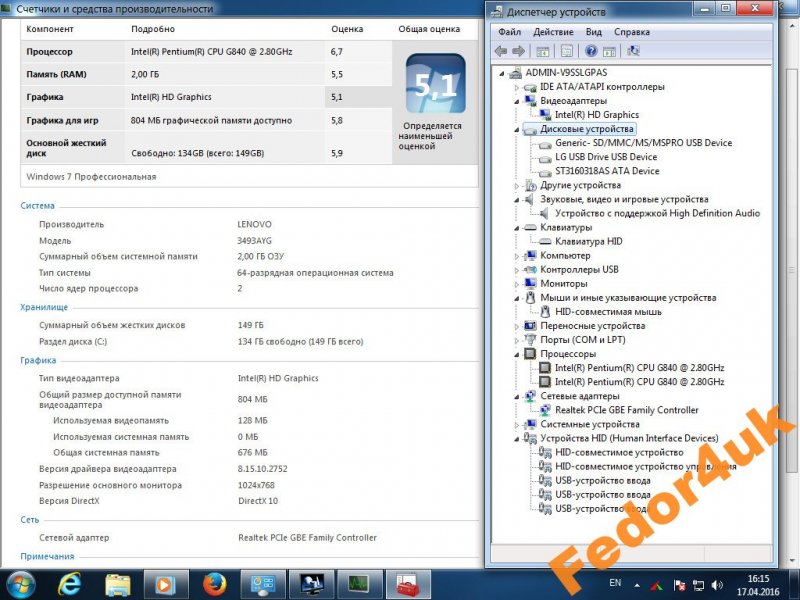Collapse the Видеоадаптеры tree node
The height and width of the screenshot is (600, 800).
point(517,101)
